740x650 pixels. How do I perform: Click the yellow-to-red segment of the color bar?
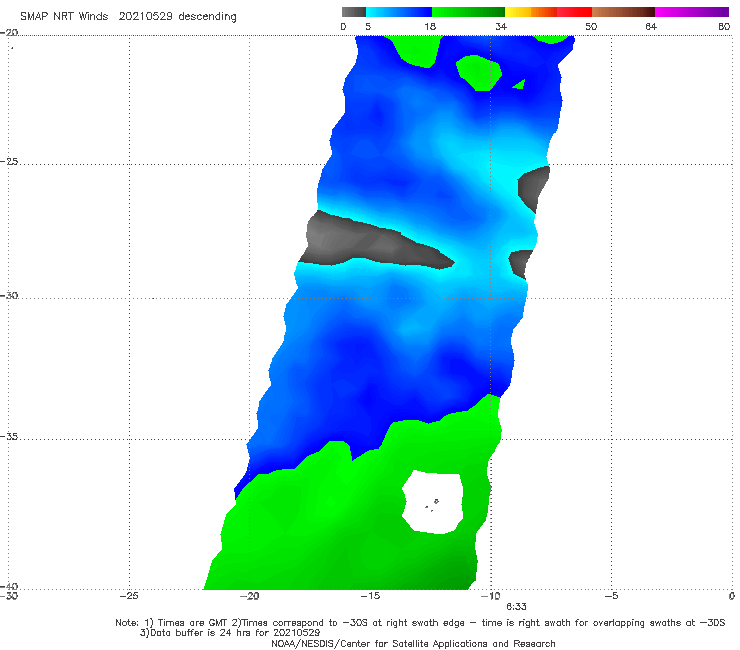pos(548,12)
